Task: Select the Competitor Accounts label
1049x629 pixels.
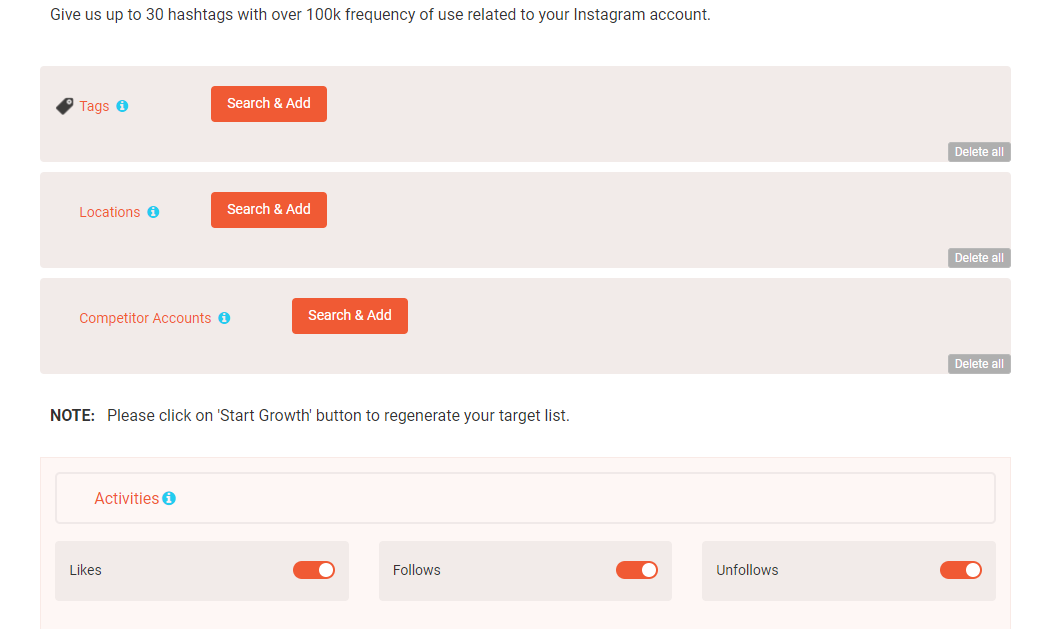Action: [x=145, y=319]
